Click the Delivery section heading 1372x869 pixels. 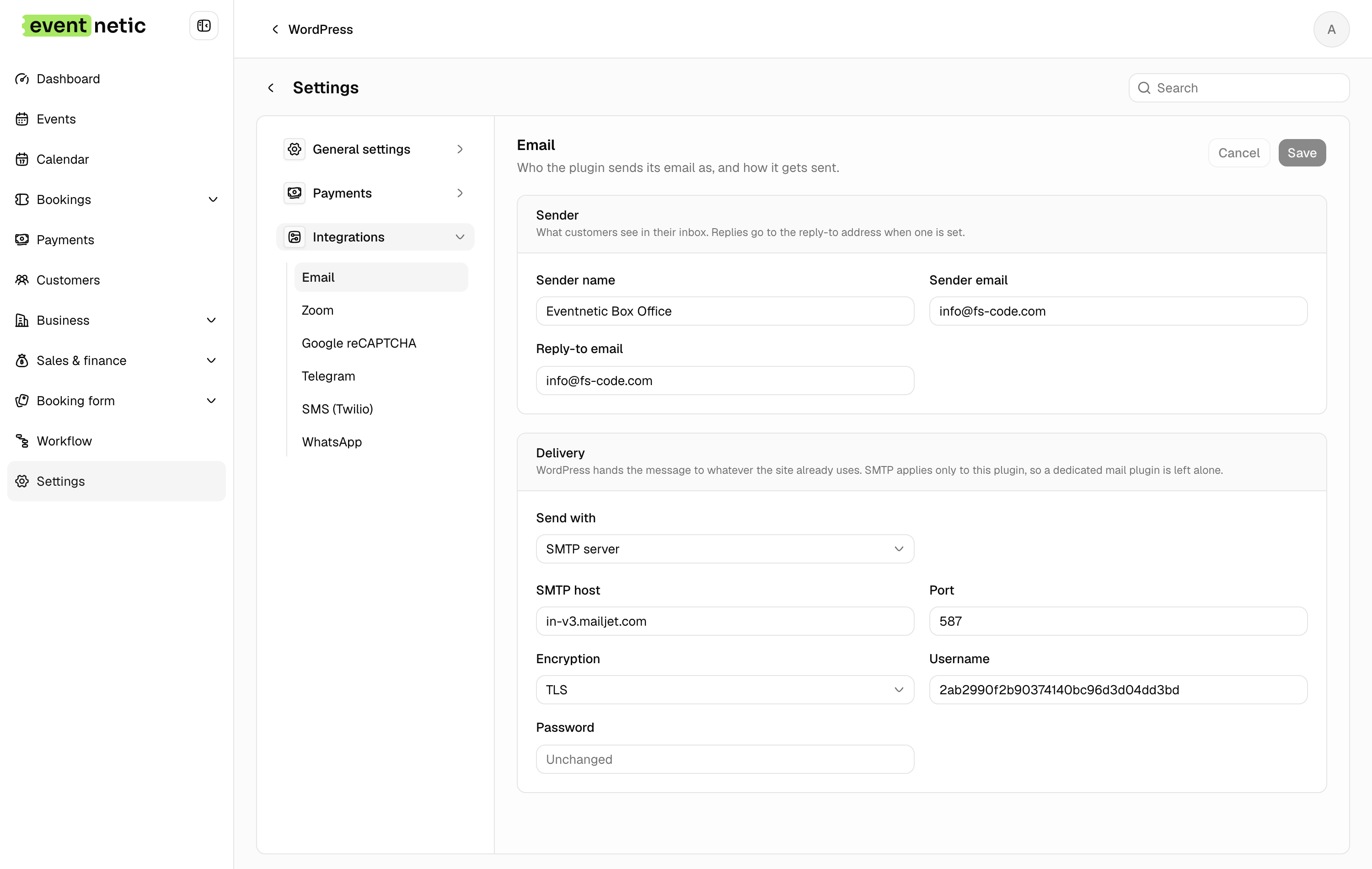560,452
